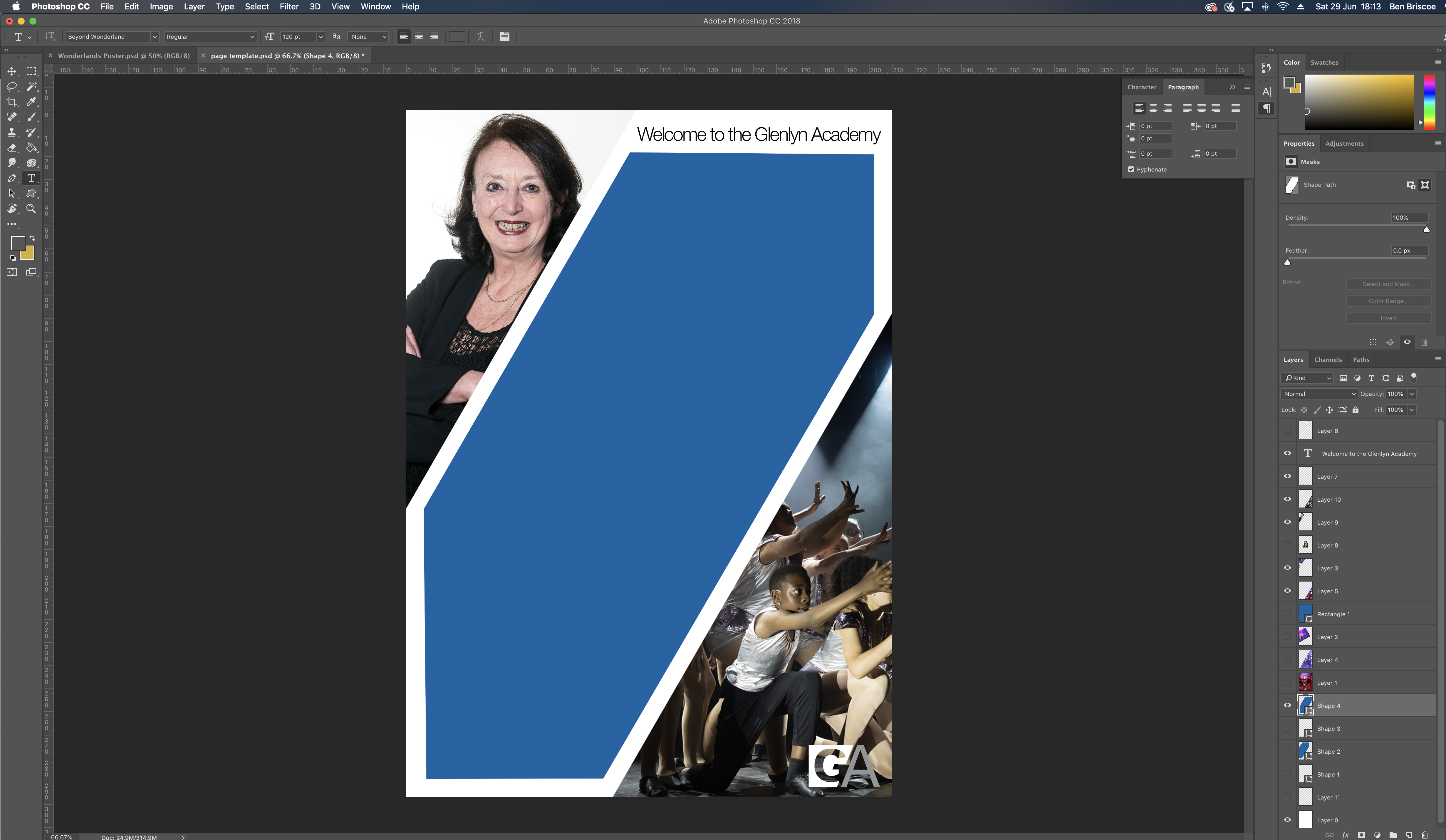Hide the Welcome text layer

[x=1288, y=454]
